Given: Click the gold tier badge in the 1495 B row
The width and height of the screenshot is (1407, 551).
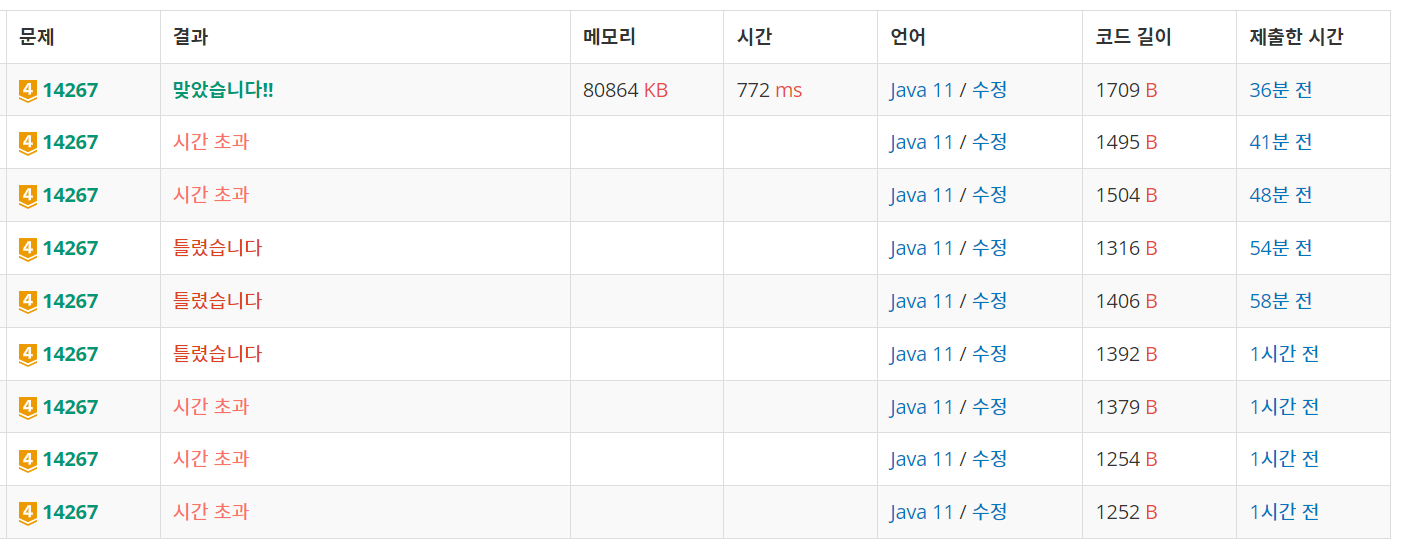Looking at the screenshot, I should (x=28, y=143).
